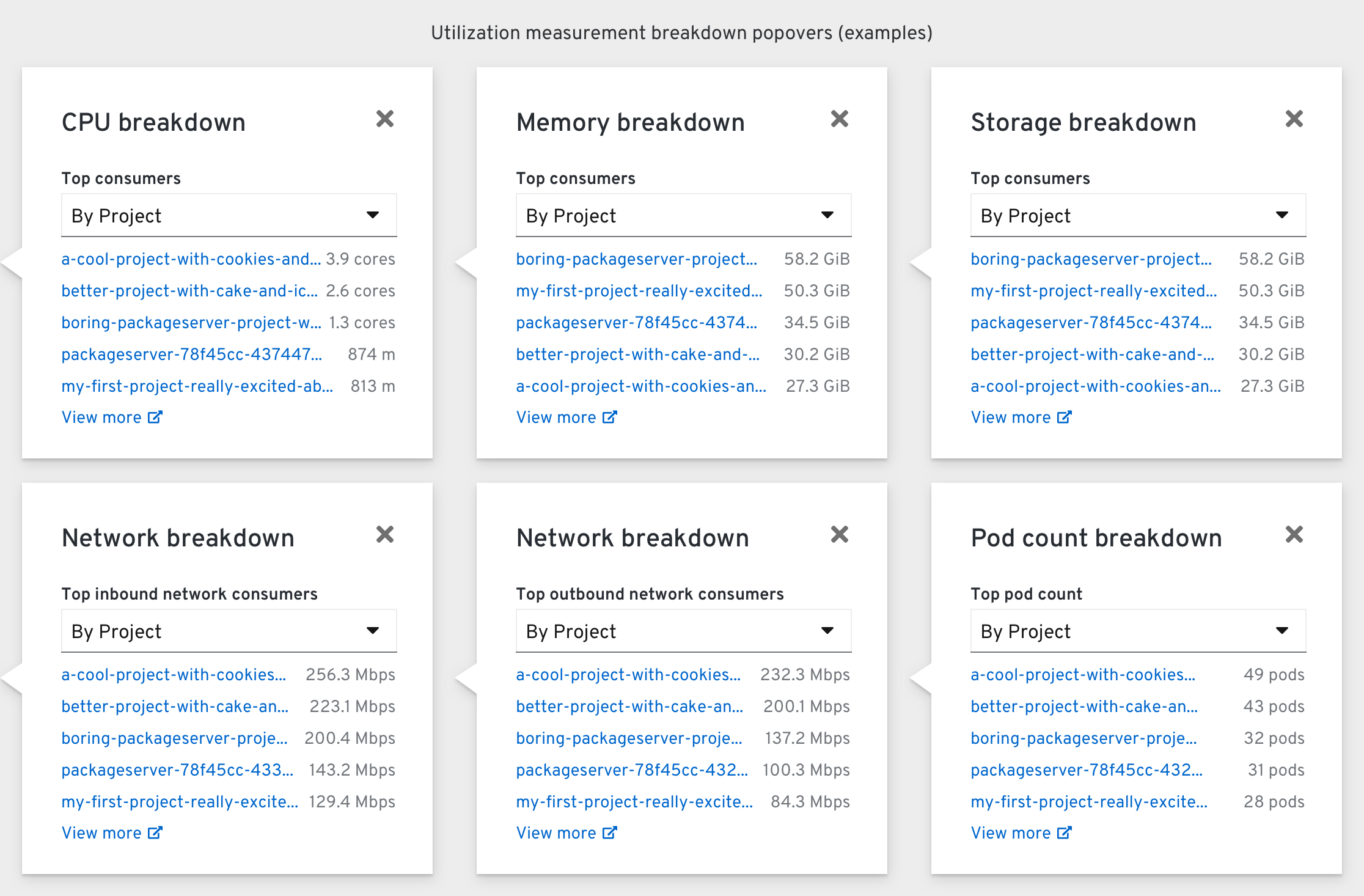Open packageserver link with 100.3 Mbps
The image size is (1364, 896).
pos(632,770)
